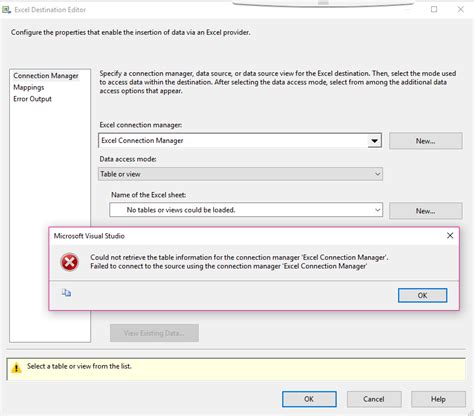Click the 'Excel connection manager:' label

[141, 125]
